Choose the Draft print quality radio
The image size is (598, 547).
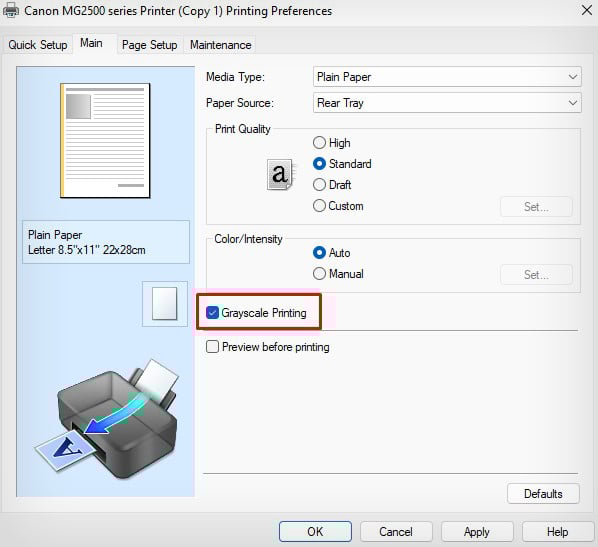click(x=332, y=185)
